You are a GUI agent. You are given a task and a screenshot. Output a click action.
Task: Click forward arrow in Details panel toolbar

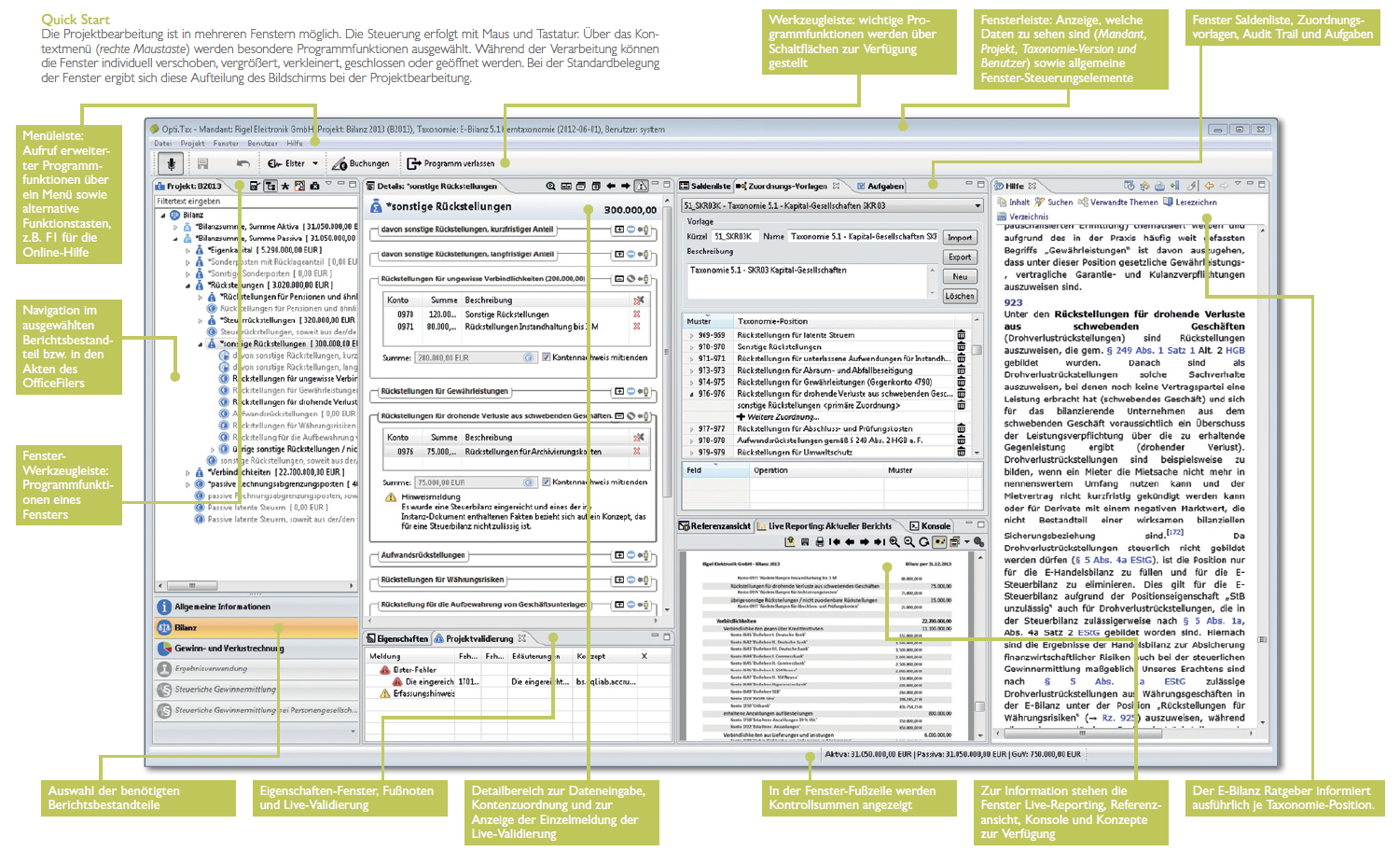pos(625,186)
